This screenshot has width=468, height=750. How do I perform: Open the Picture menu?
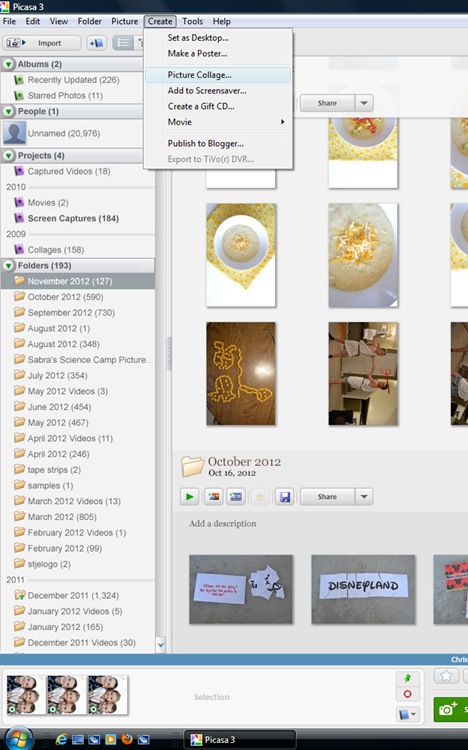tap(124, 22)
